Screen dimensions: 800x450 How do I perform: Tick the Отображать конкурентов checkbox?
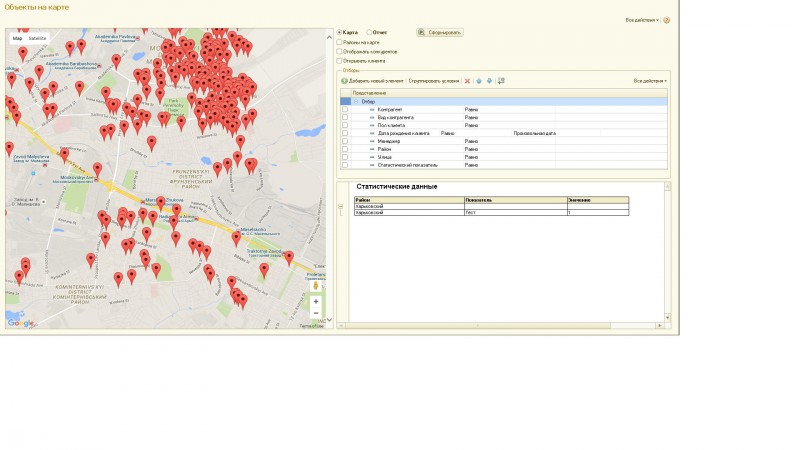pyautogui.click(x=339, y=51)
